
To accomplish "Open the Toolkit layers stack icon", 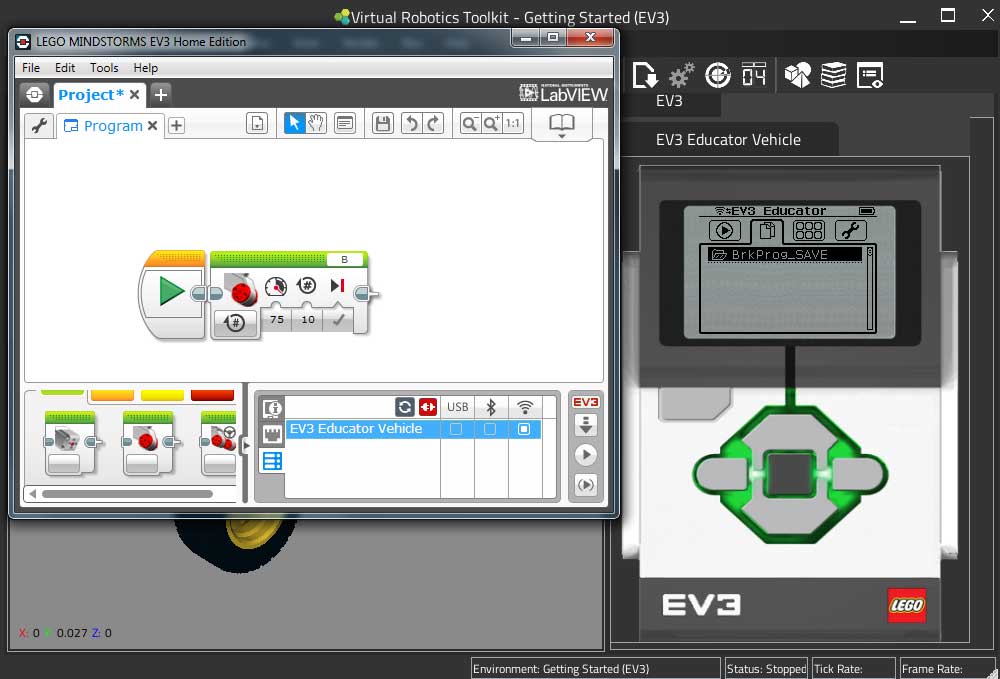I will pyautogui.click(x=834, y=75).
